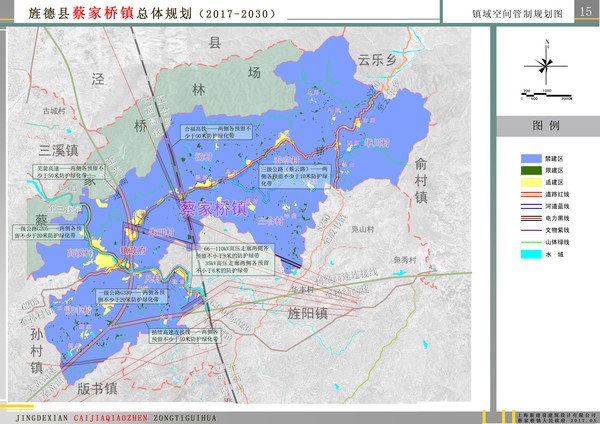600x424 pixels.
Task: Click the 66-110kV高压走廊 annotation box
Action: pos(233,259)
